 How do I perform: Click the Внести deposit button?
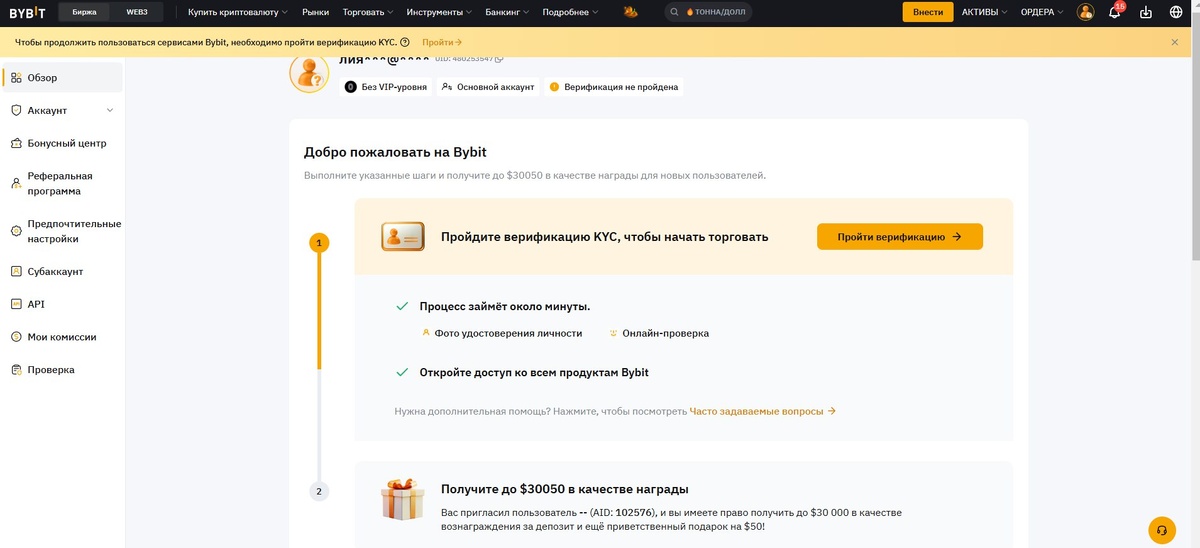(x=928, y=12)
